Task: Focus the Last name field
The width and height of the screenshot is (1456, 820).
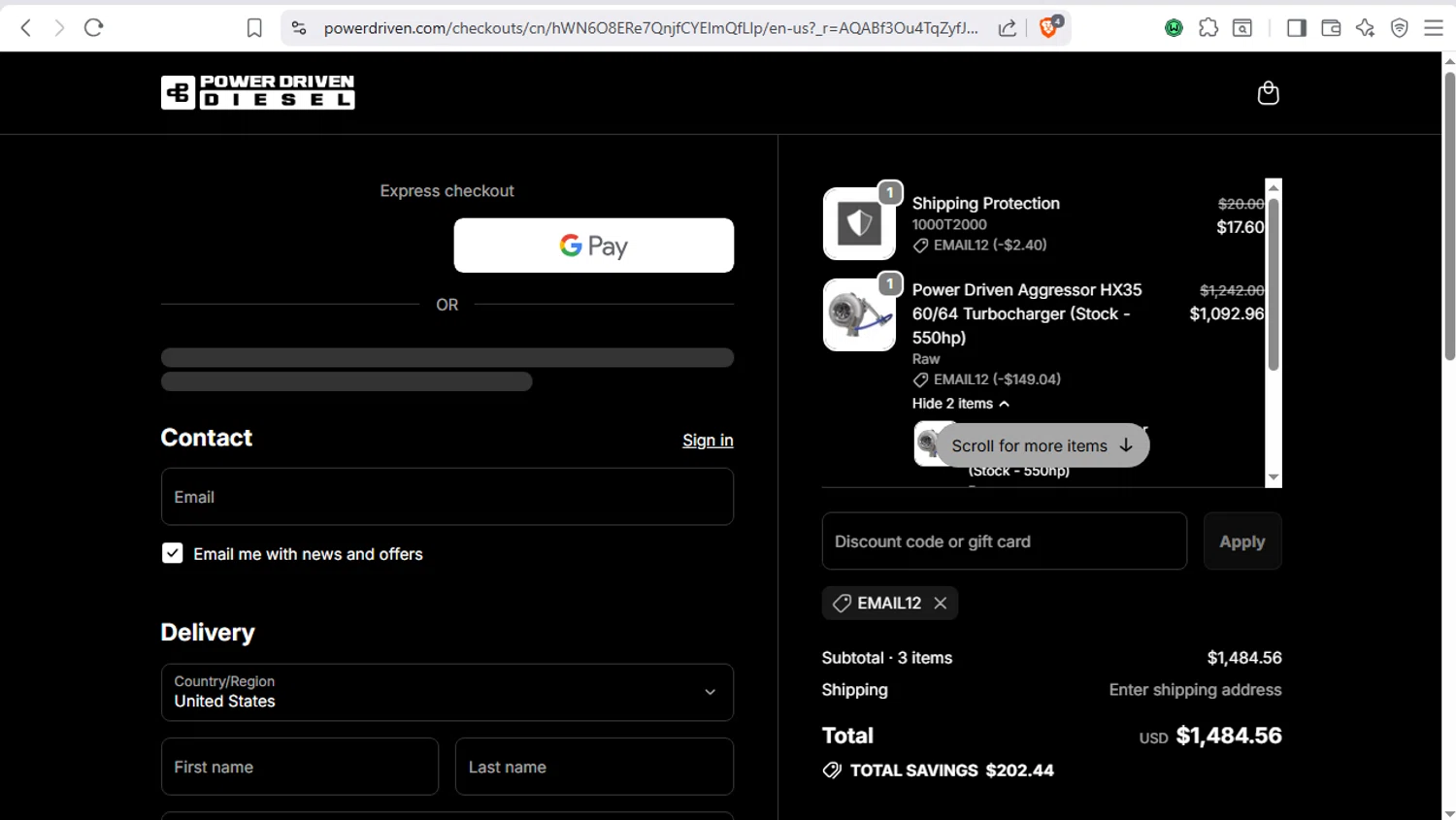Action: coord(594,767)
